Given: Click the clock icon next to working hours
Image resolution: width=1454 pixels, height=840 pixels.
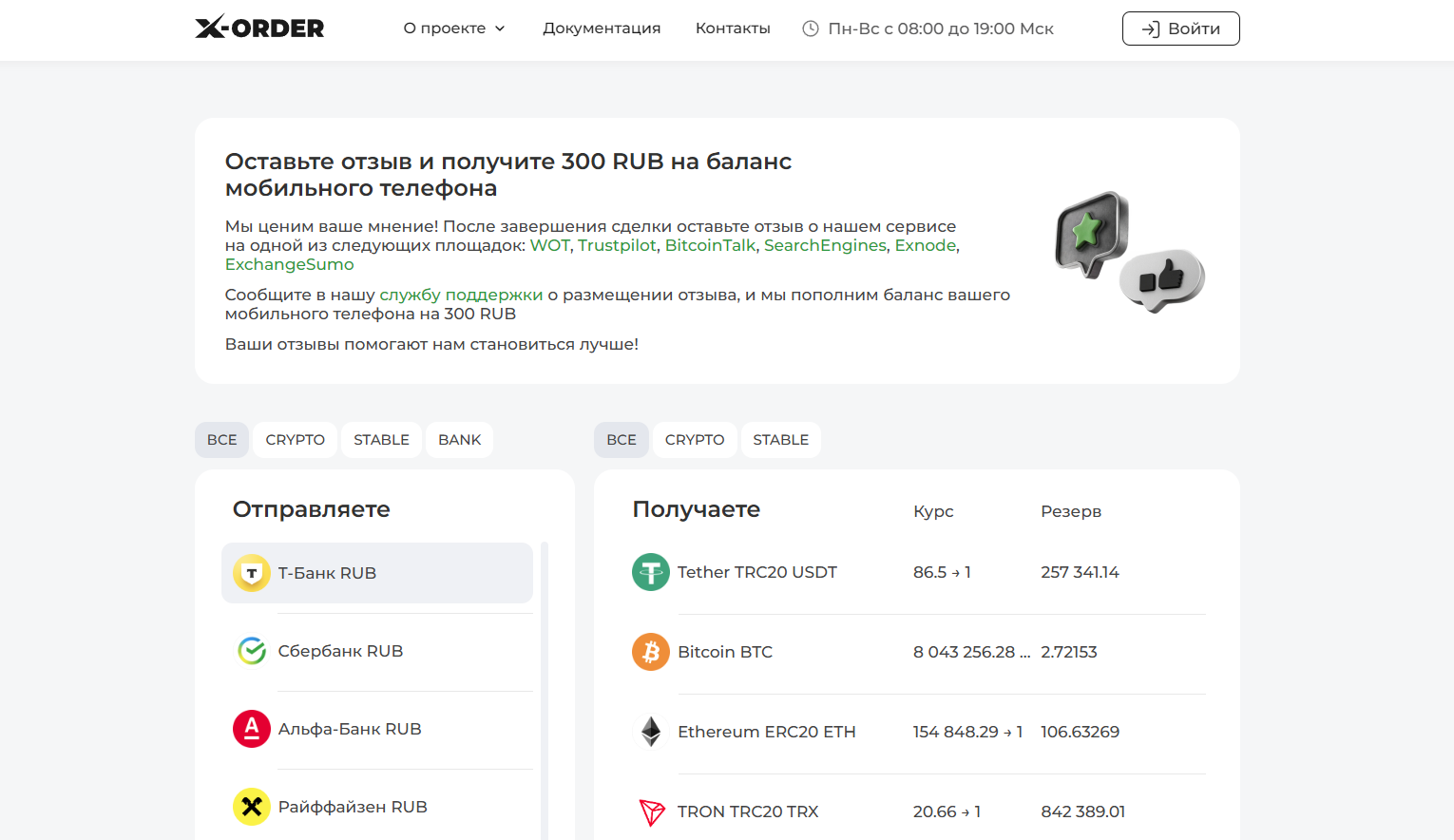Looking at the screenshot, I should tap(811, 29).
